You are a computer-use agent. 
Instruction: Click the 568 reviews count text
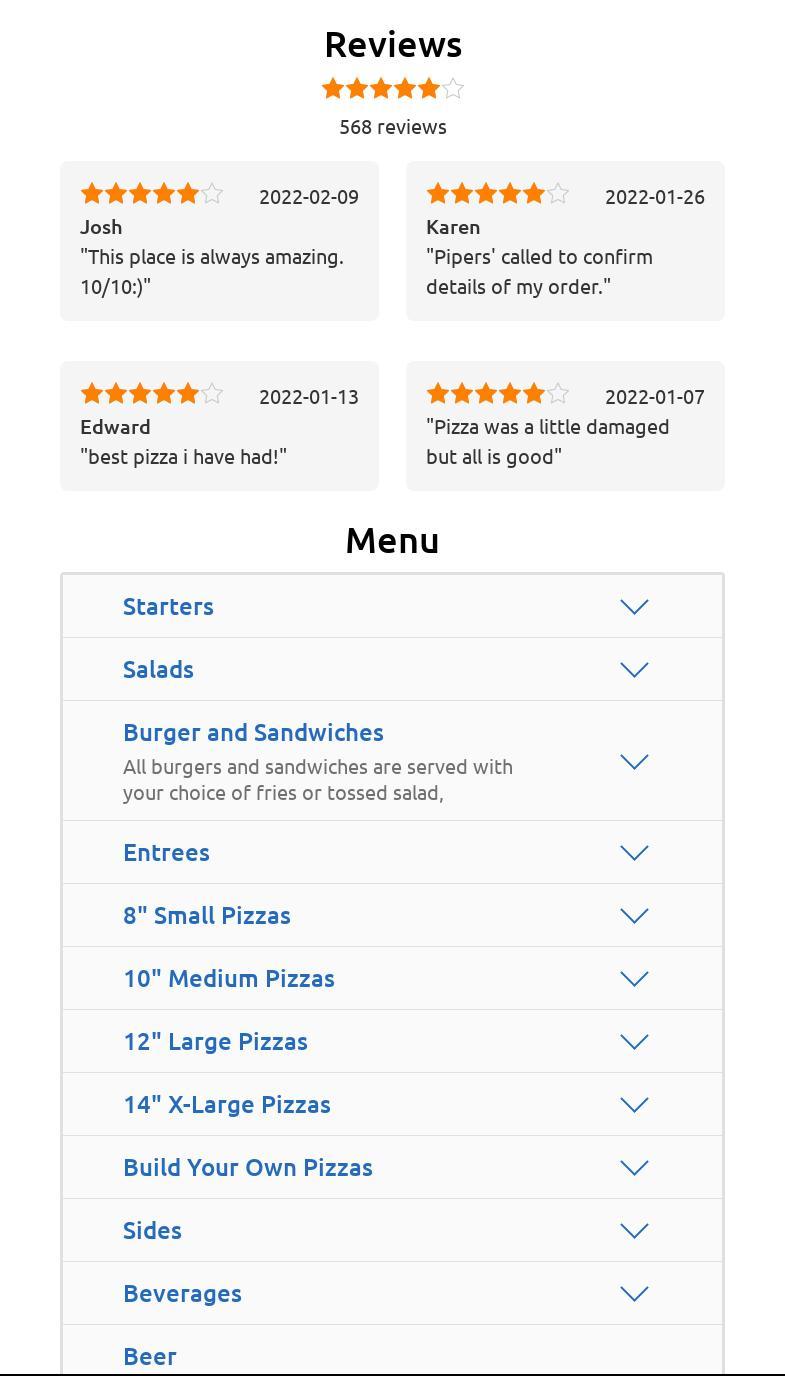393,127
